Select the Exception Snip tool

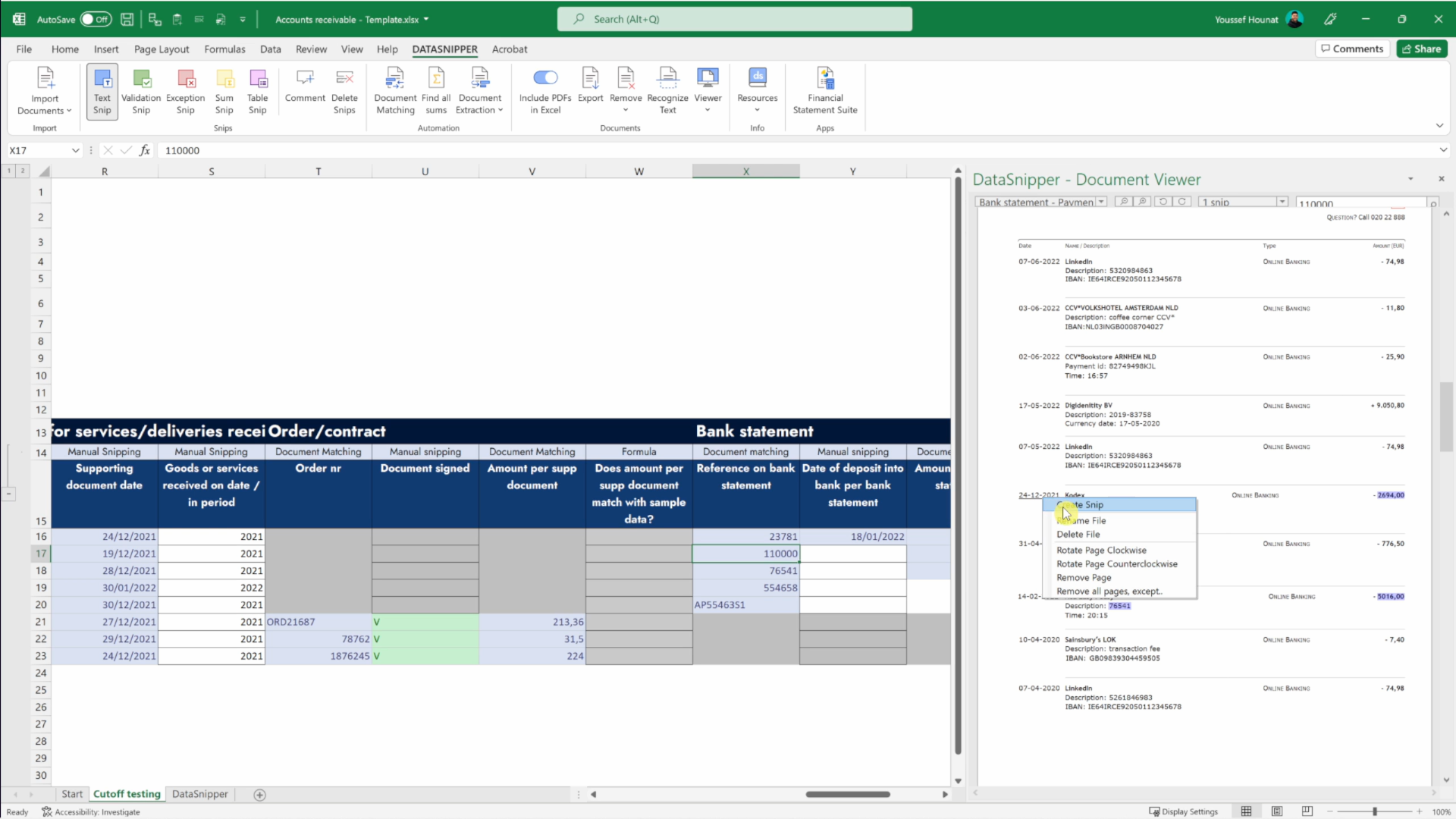pos(186,89)
